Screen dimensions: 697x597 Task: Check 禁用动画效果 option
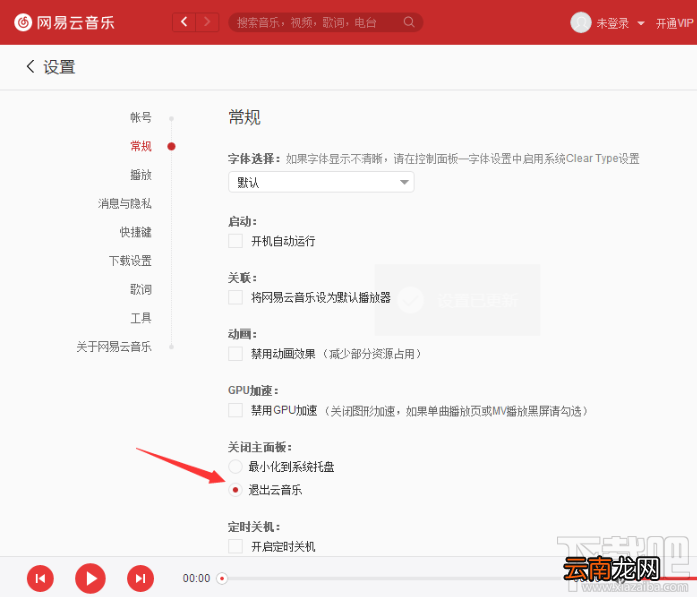235,354
